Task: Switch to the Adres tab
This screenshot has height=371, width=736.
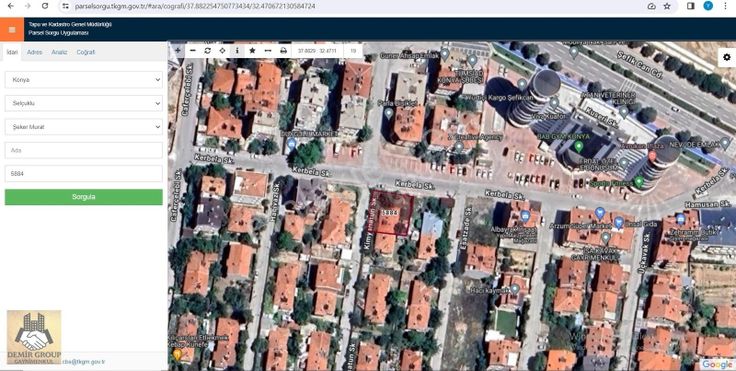Action: click(x=34, y=52)
